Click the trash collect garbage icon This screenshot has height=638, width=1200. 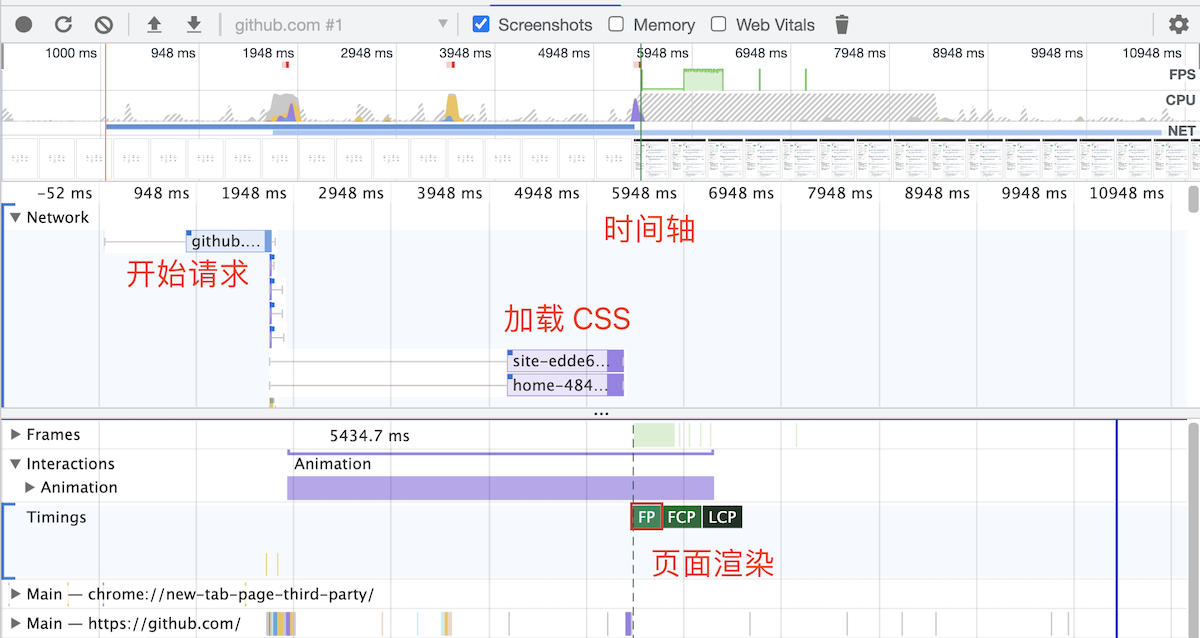click(x=842, y=25)
